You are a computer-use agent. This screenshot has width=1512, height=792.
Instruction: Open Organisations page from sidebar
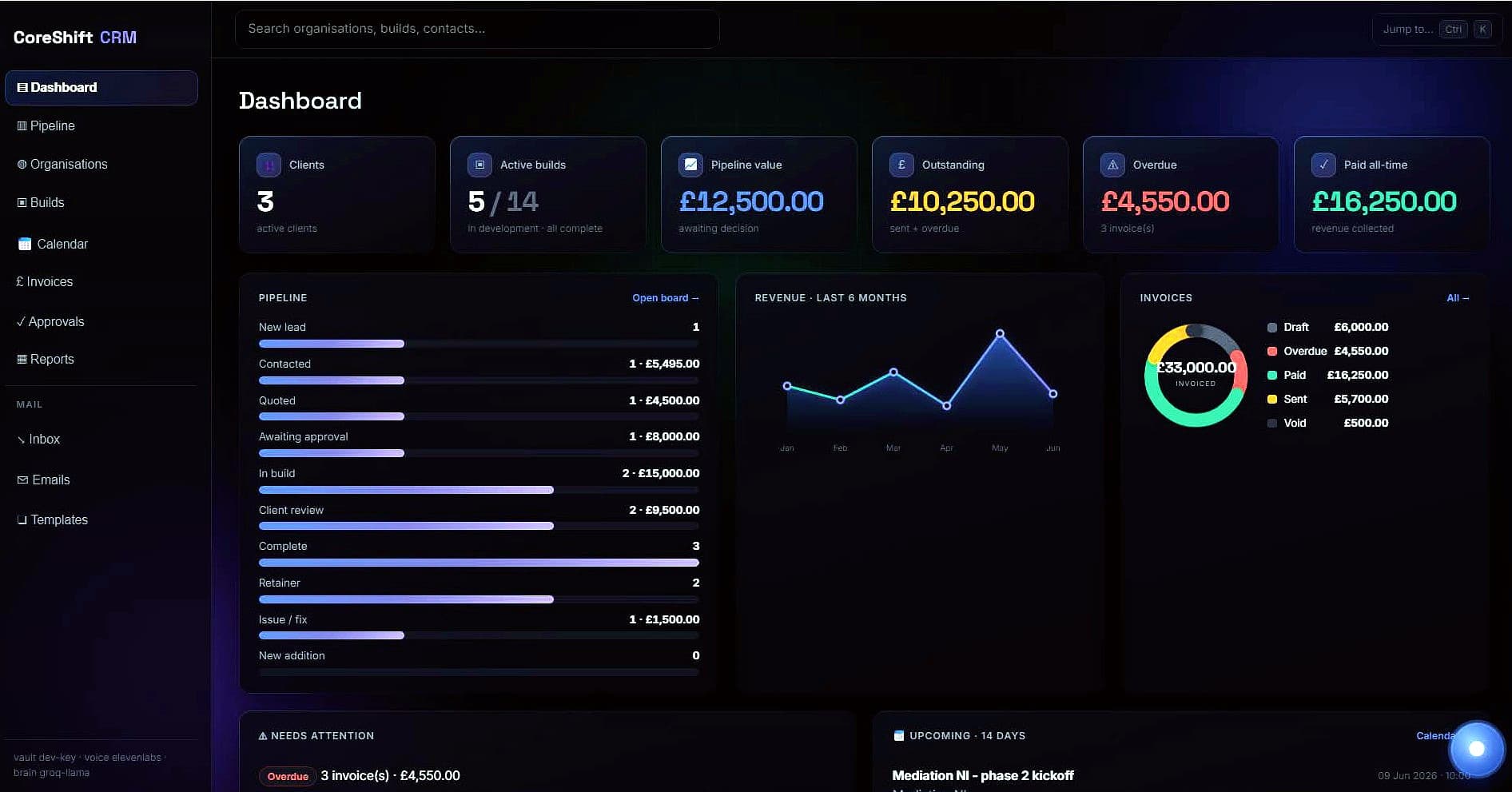[101, 165]
